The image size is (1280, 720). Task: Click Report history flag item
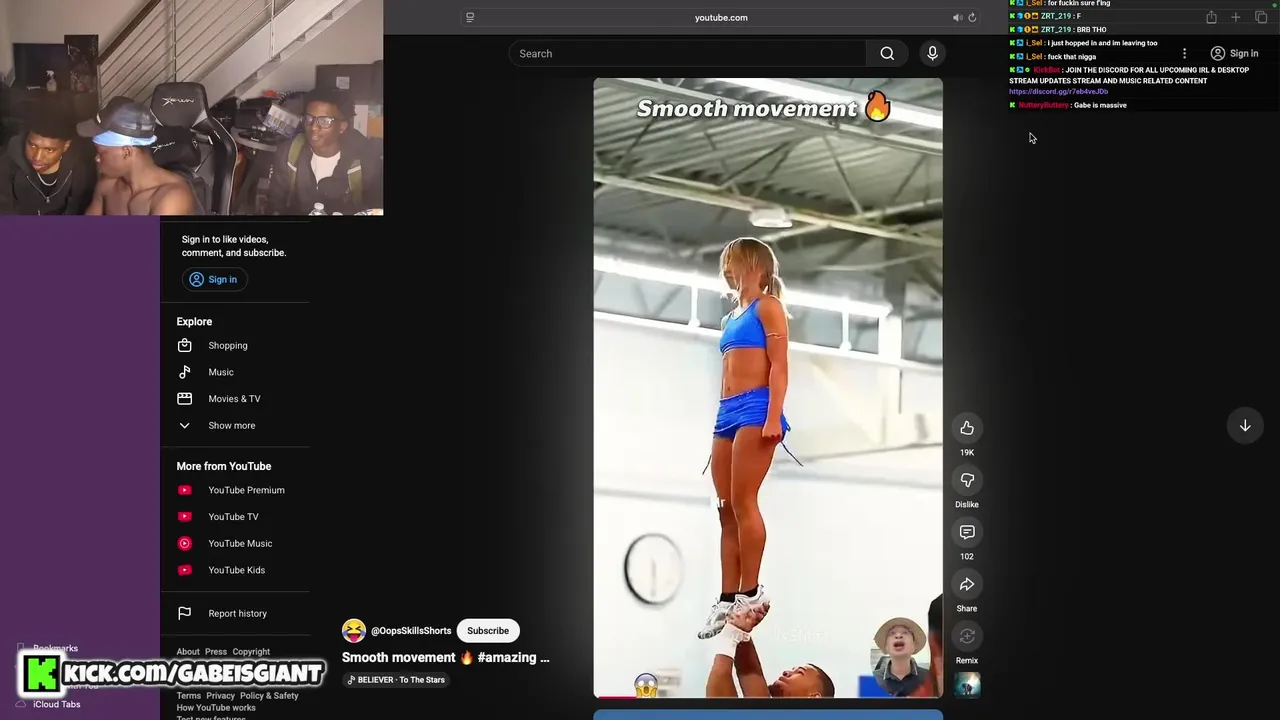pyautogui.click(x=238, y=614)
